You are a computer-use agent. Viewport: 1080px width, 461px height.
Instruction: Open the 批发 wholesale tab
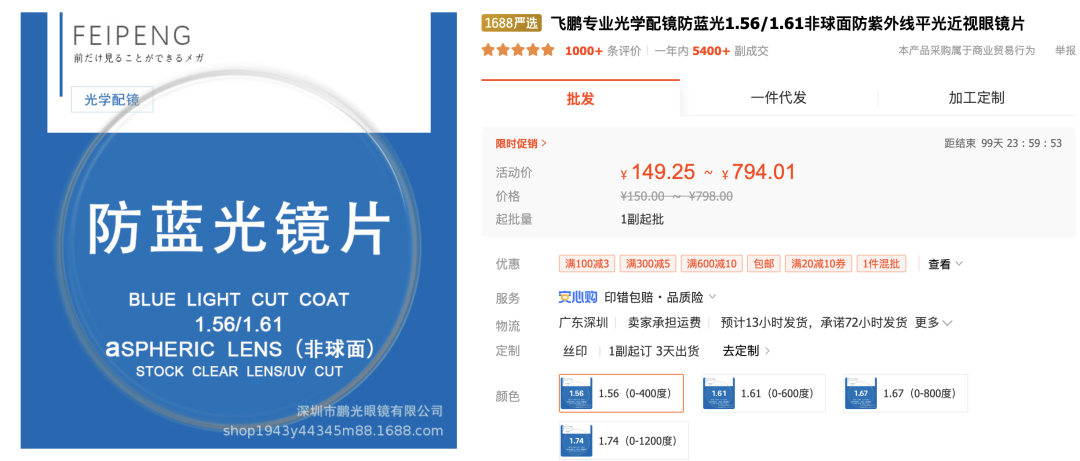[580, 98]
